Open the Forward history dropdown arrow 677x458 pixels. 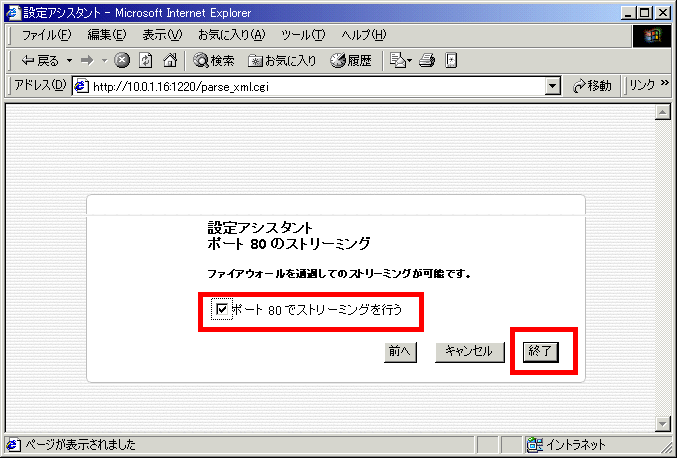click(x=104, y=61)
